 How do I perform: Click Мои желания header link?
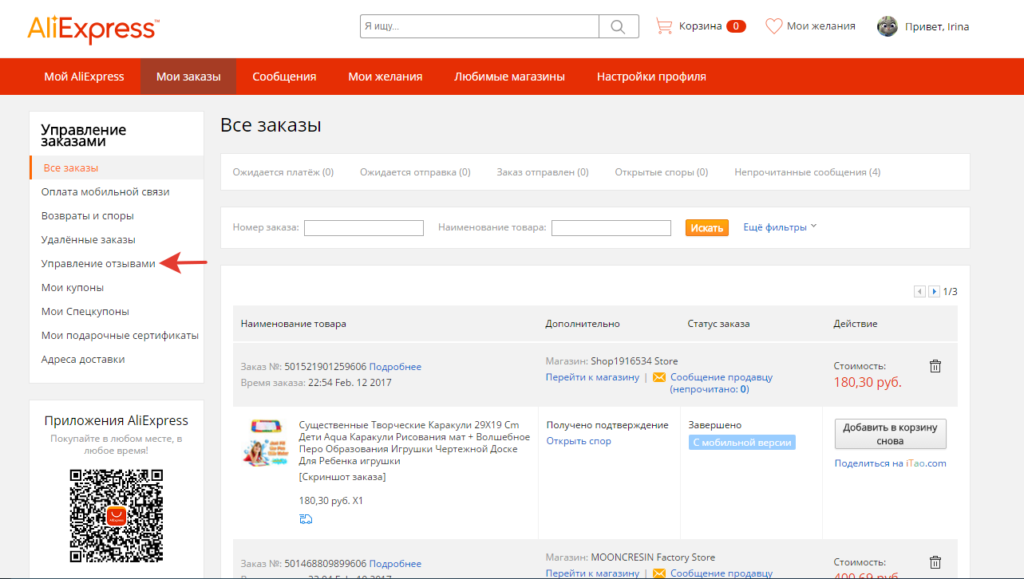point(821,26)
